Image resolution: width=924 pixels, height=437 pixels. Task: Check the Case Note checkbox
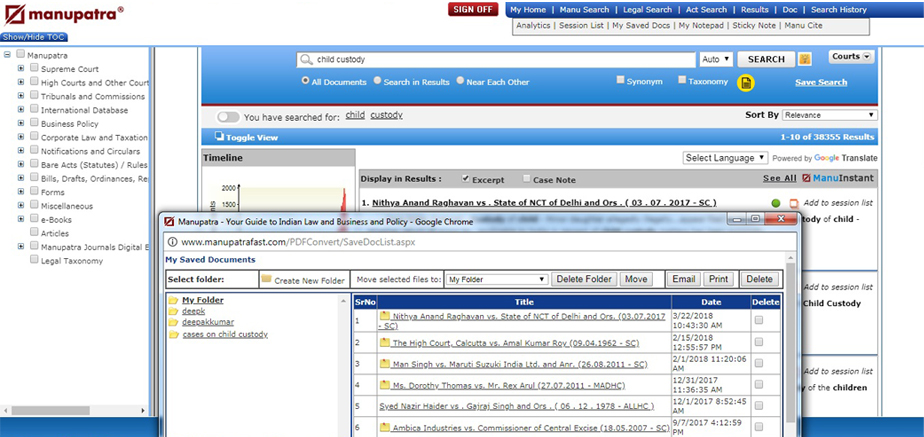click(527, 178)
